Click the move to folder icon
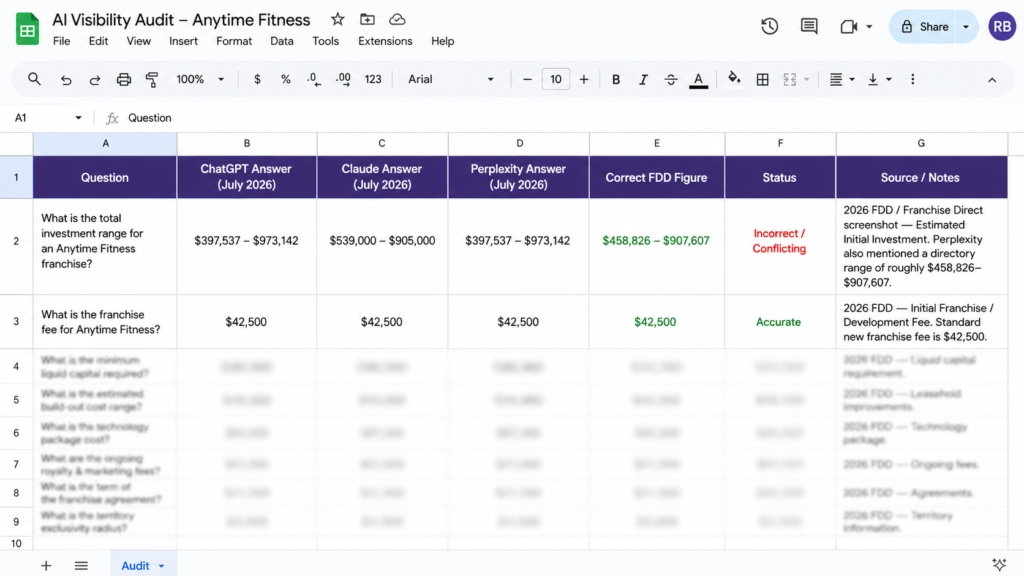Viewport: 1024px width, 576px height. click(x=368, y=20)
